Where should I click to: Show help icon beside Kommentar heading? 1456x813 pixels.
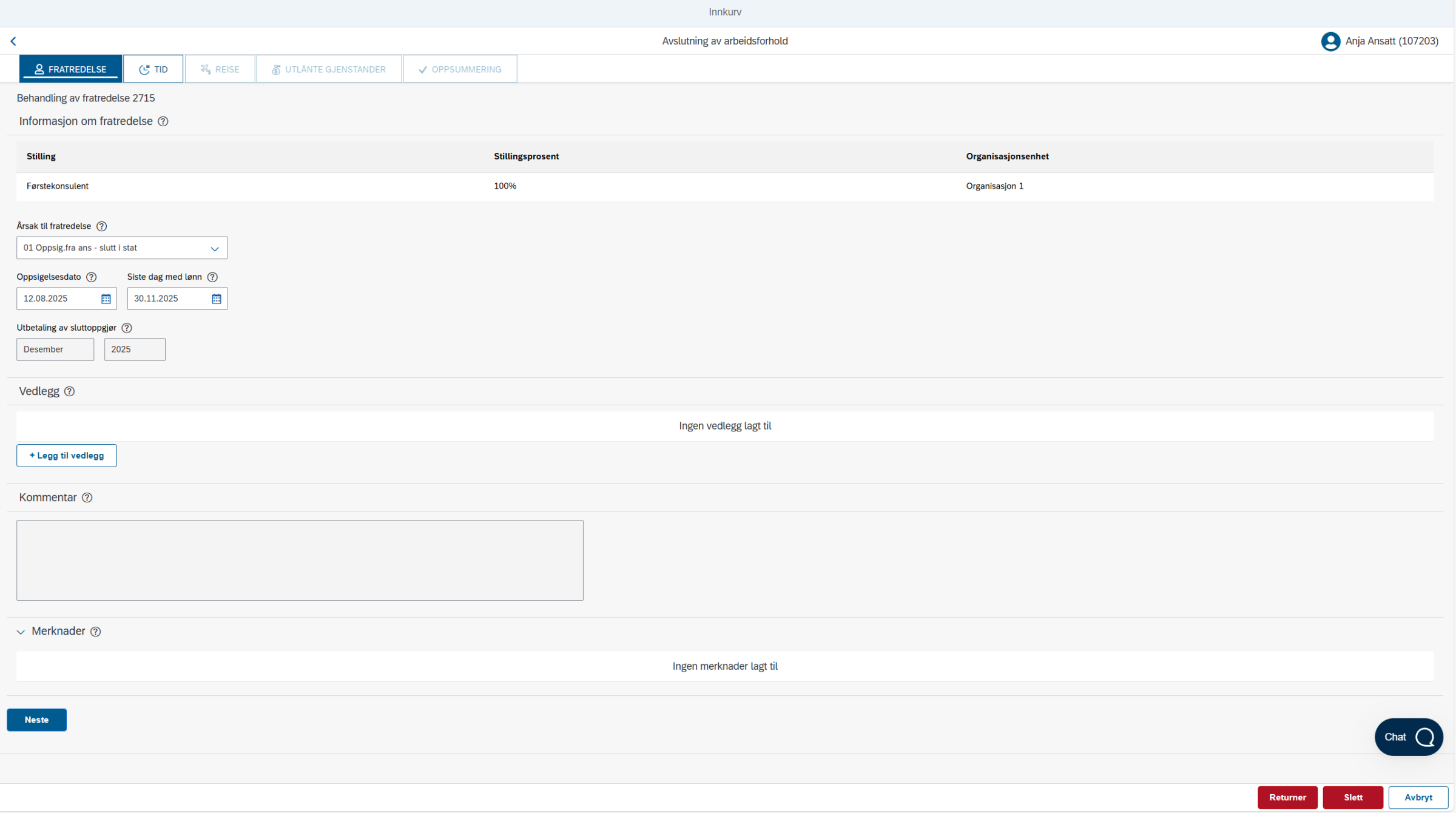pyautogui.click(x=87, y=498)
